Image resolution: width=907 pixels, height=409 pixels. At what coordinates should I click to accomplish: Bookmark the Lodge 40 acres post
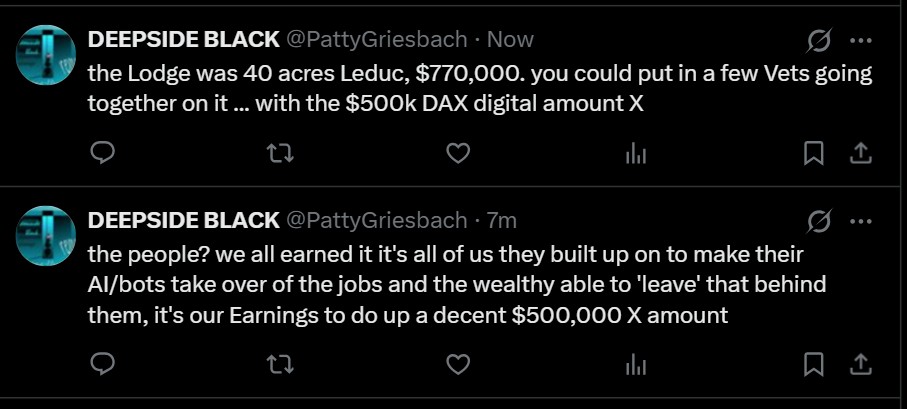[x=814, y=153]
